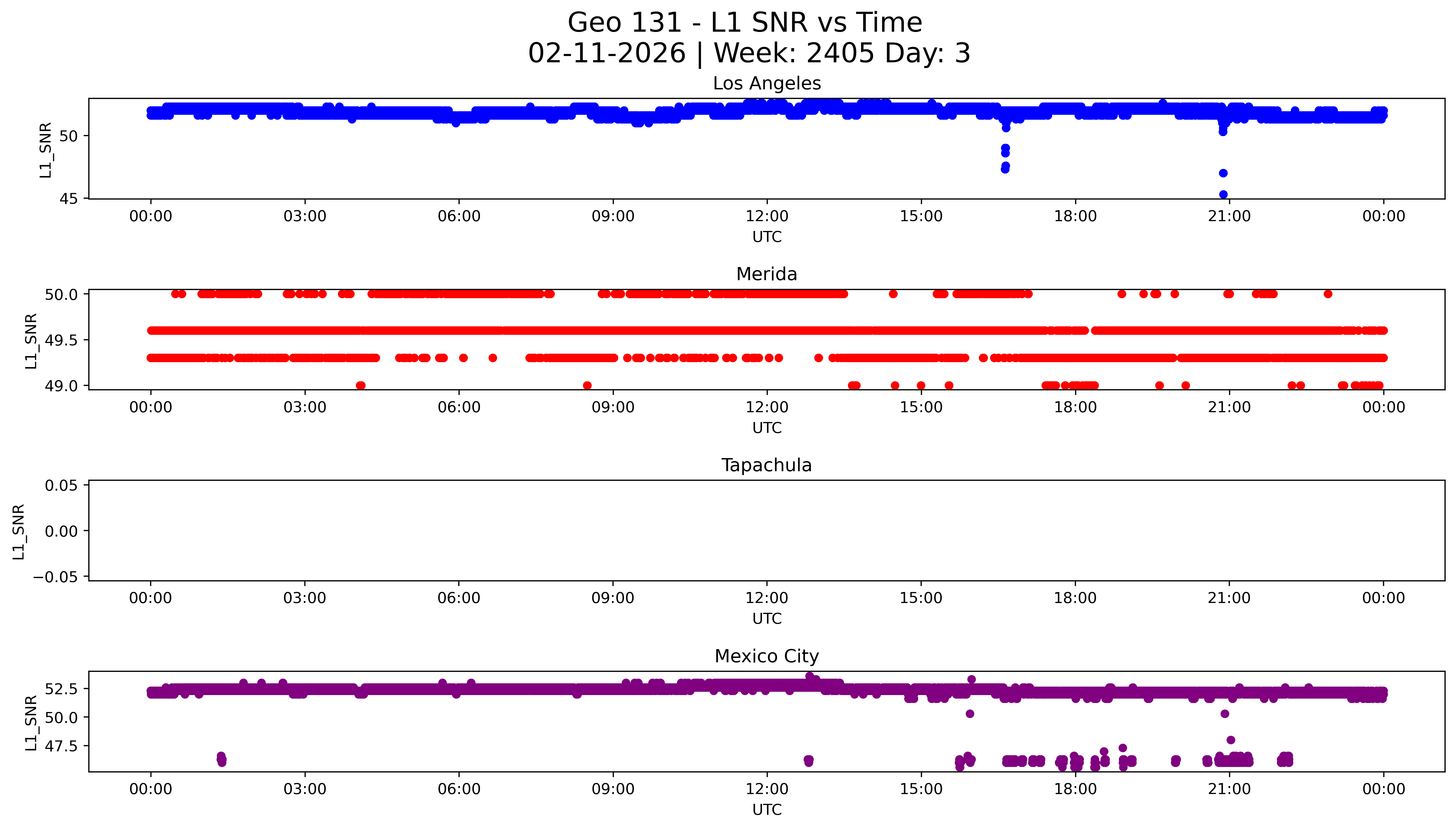Click the 'Tapachula' subplot title
This screenshot has width=1456, height=829.
766,465
